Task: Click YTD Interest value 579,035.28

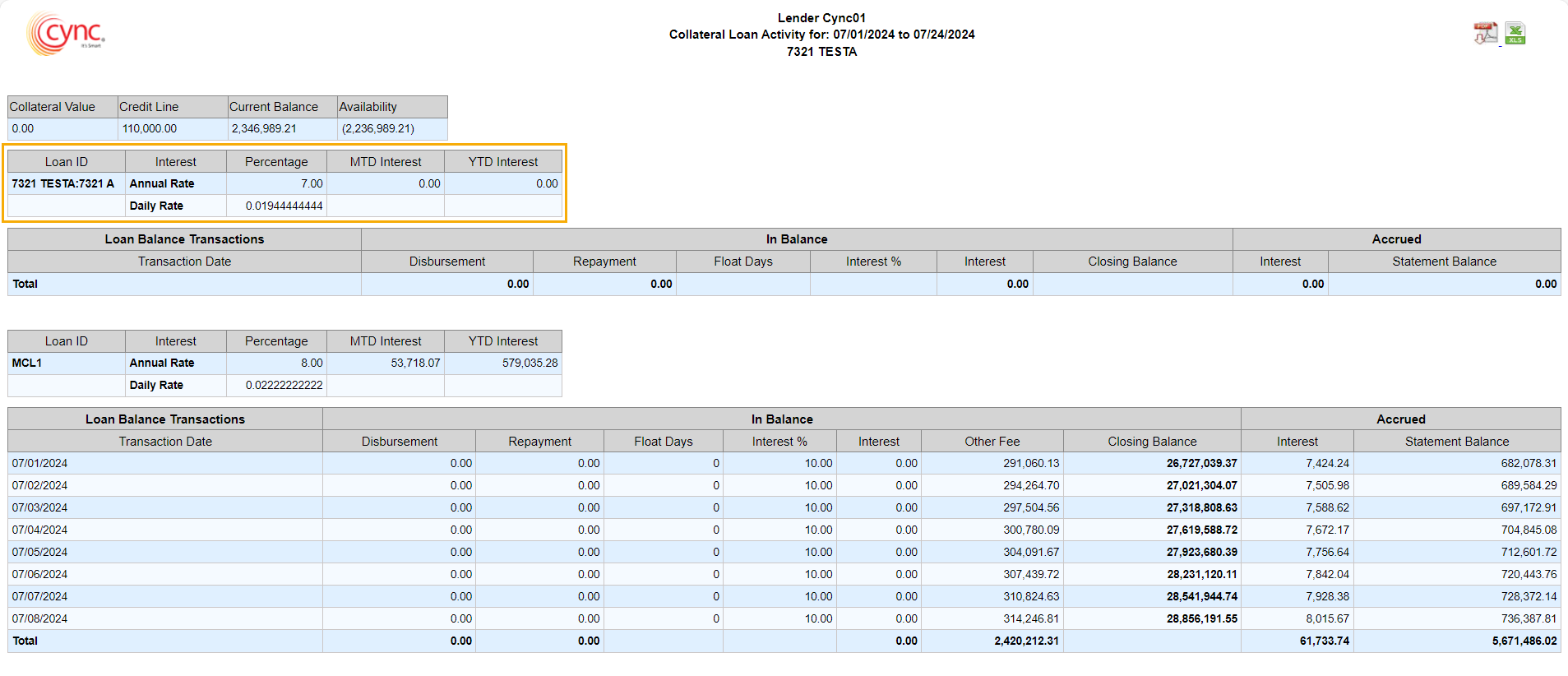Action: [x=530, y=363]
